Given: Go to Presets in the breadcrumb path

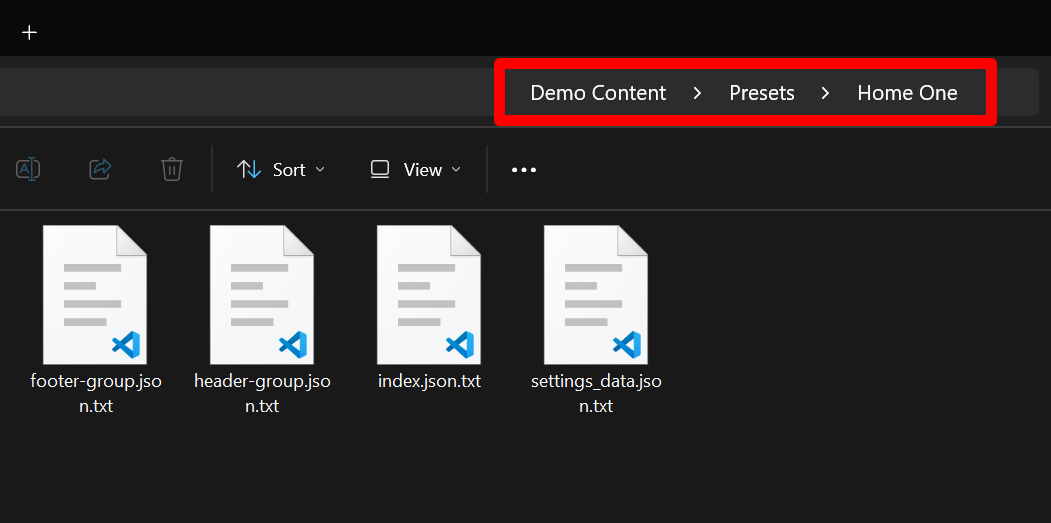Looking at the screenshot, I should click(x=762, y=93).
